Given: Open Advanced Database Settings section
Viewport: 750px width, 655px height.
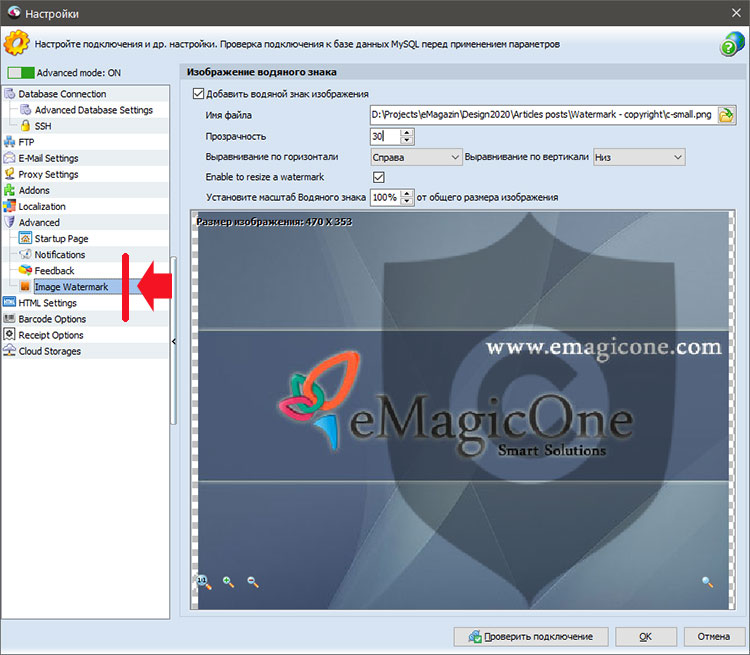Looking at the screenshot, I should coord(94,110).
